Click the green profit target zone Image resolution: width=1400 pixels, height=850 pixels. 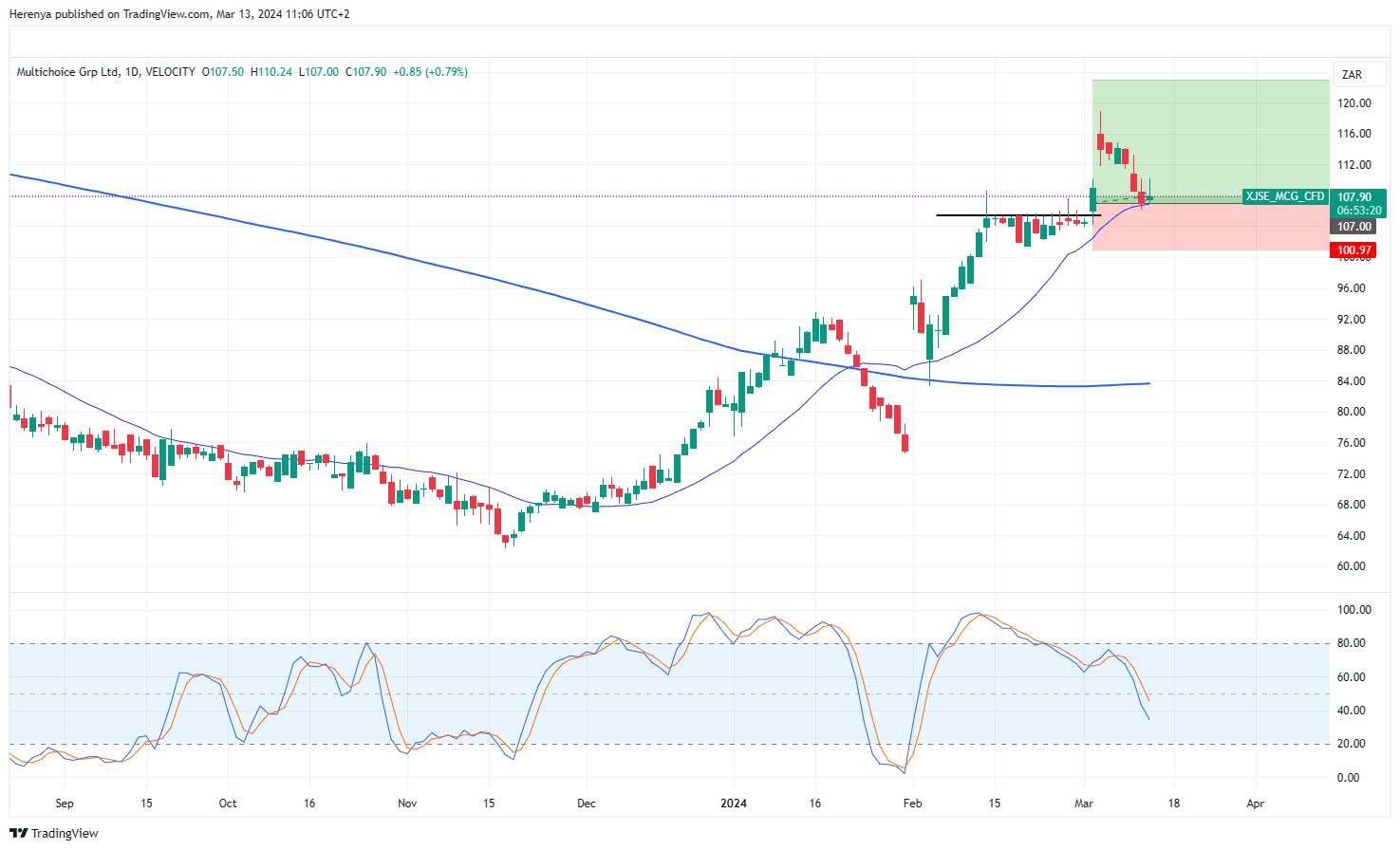tap(1210, 140)
